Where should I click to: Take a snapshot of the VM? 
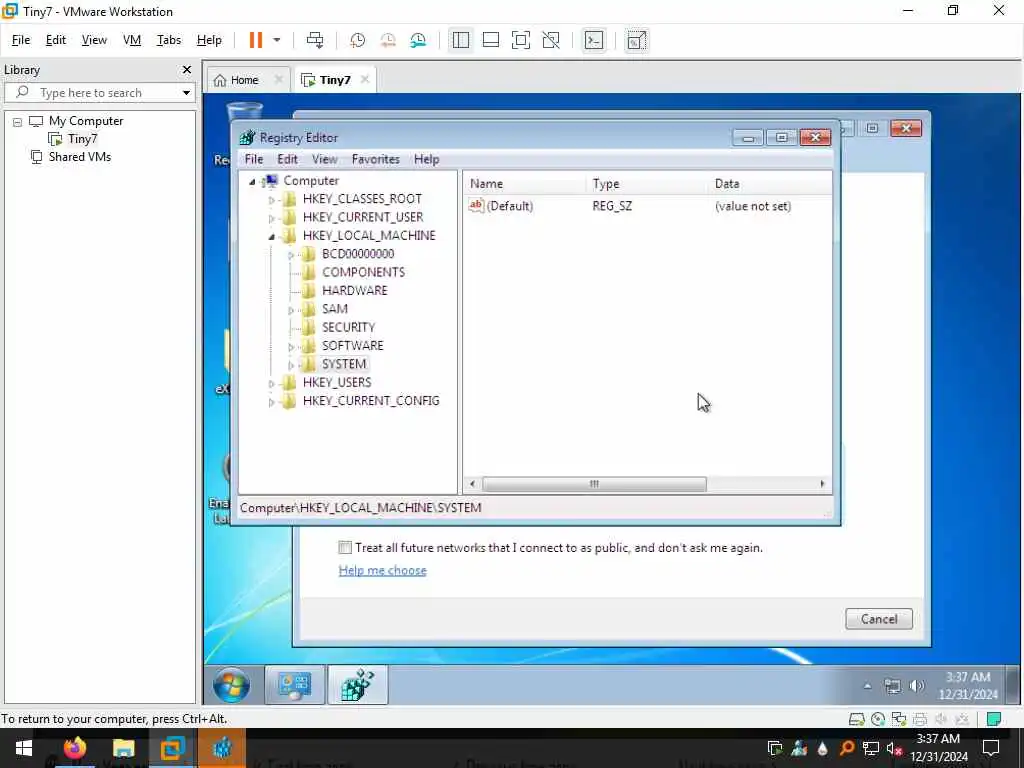[x=357, y=40]
